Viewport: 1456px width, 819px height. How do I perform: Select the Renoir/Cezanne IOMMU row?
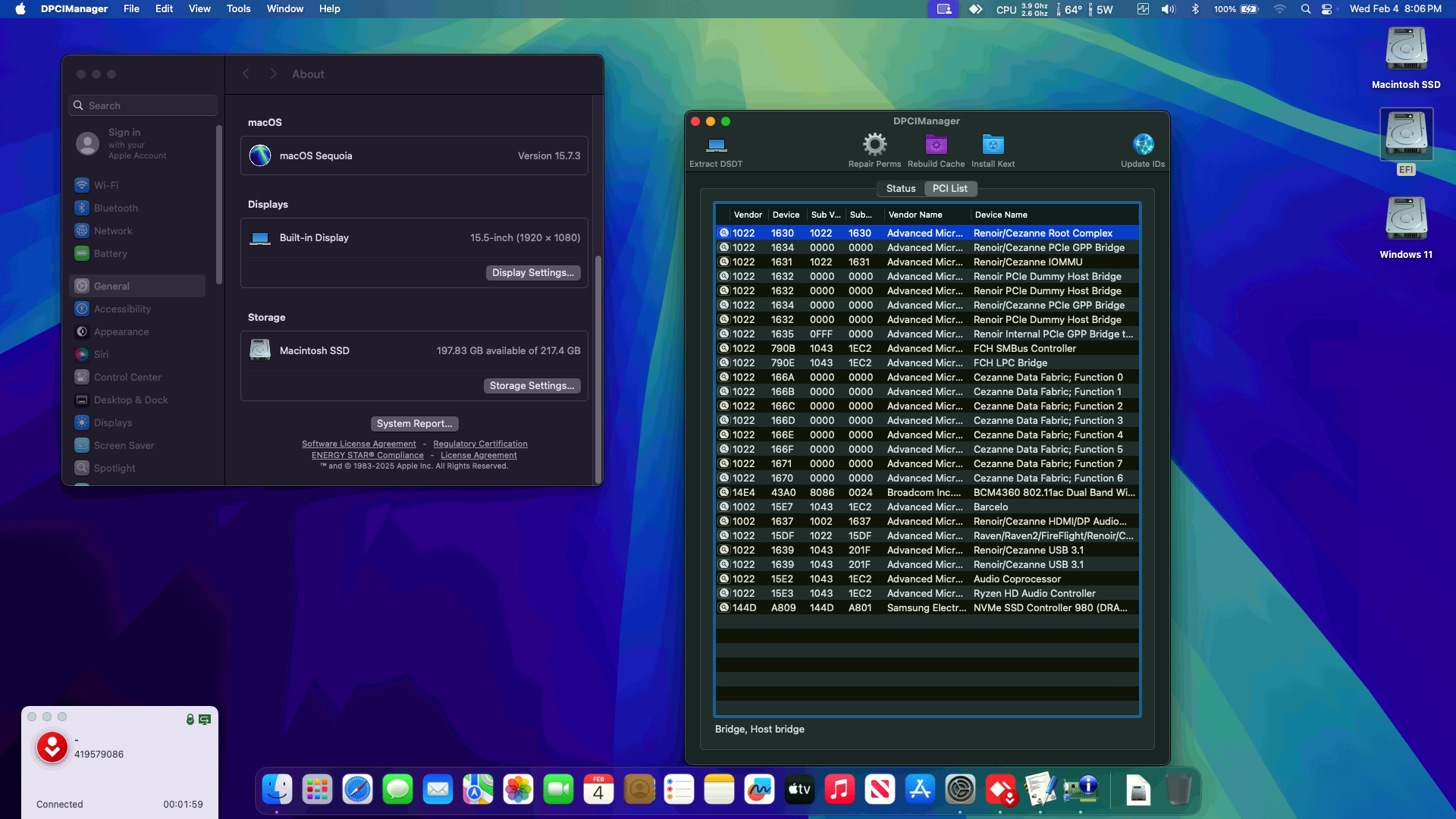click(x=927, y=262)
